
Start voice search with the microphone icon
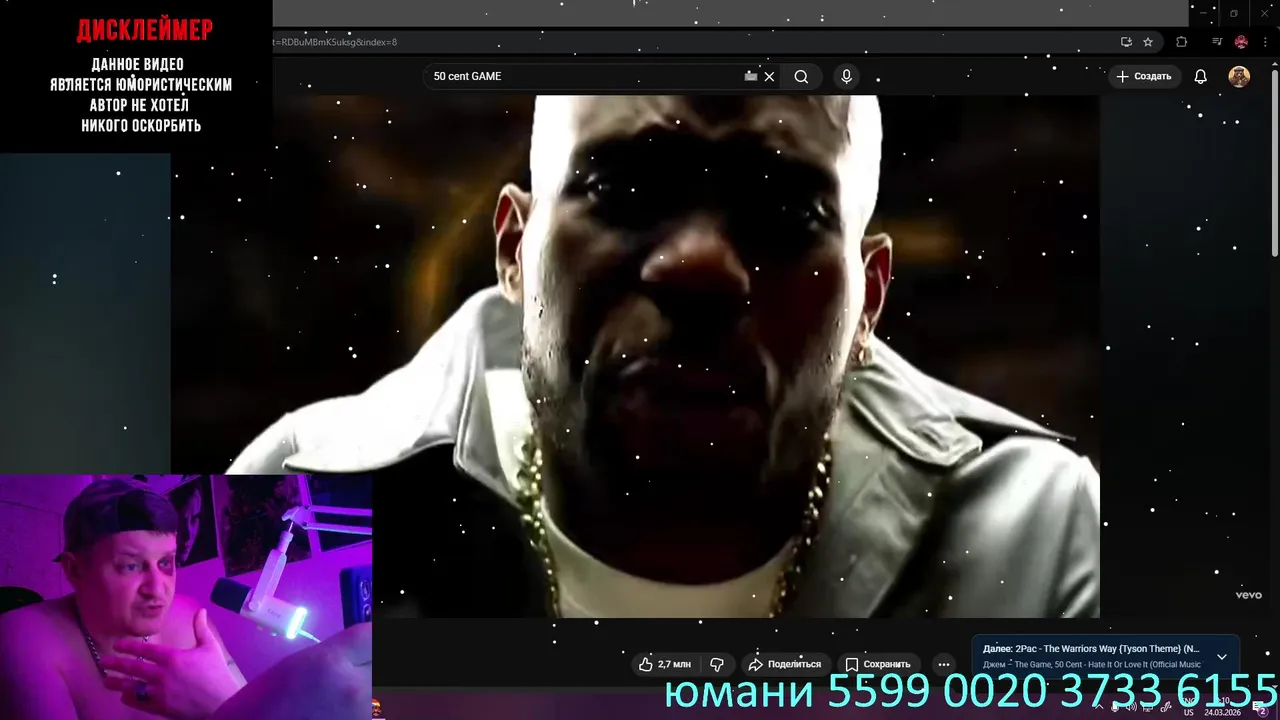[846, 76]
